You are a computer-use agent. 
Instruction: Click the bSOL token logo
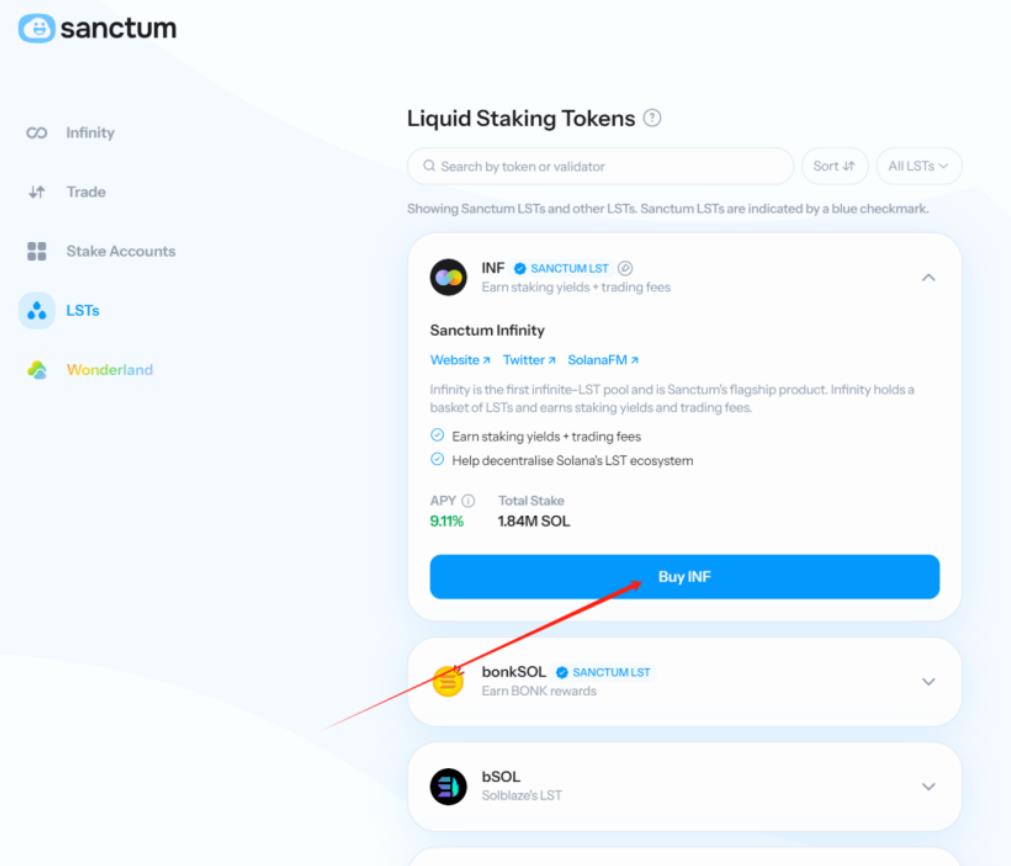(x=448, y=786)
